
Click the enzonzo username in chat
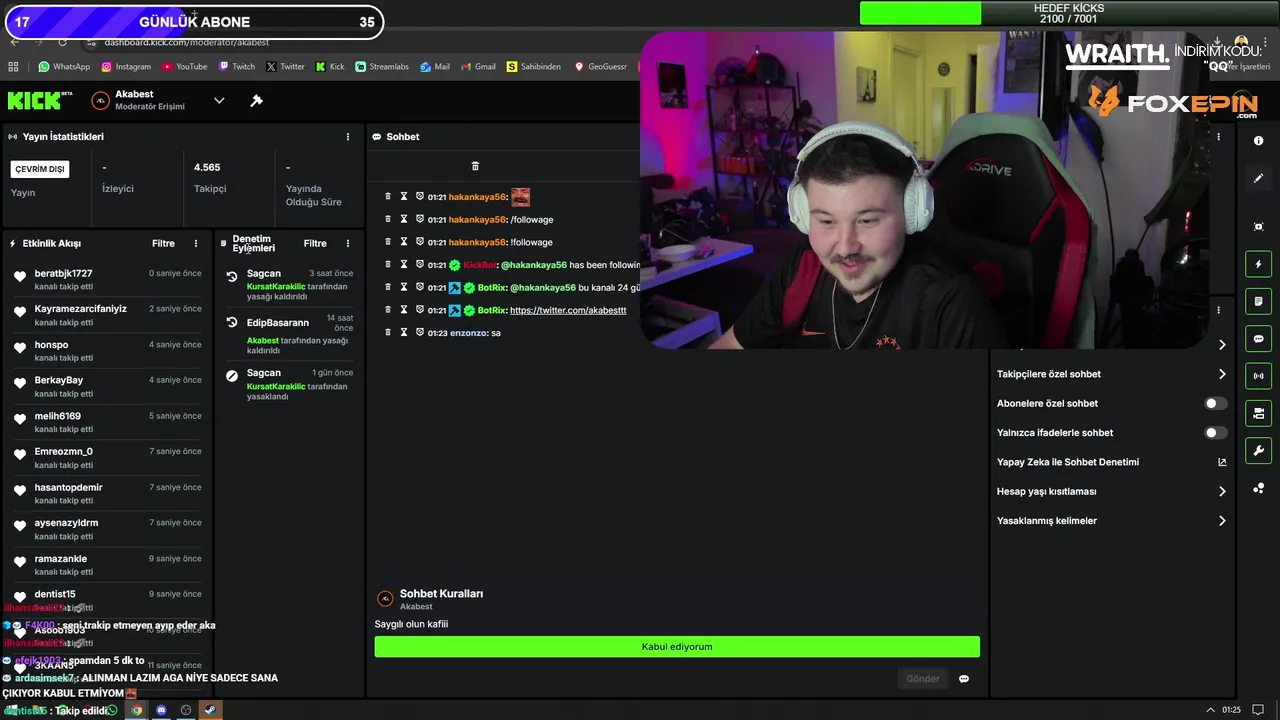tap(468, 333)
